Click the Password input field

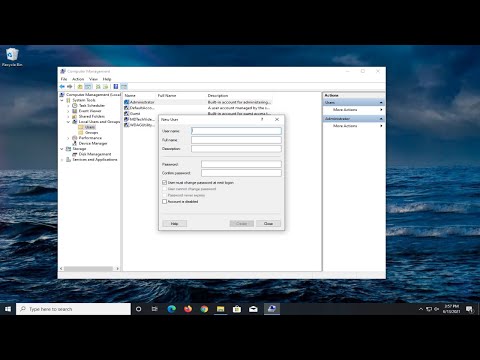(x=241, y=164)
